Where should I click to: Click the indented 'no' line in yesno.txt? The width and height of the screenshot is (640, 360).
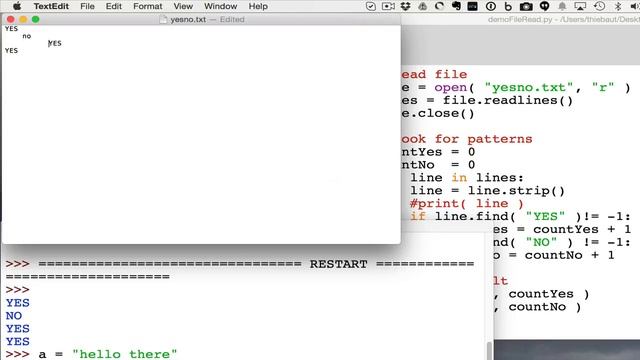click(x=27, y=36)
